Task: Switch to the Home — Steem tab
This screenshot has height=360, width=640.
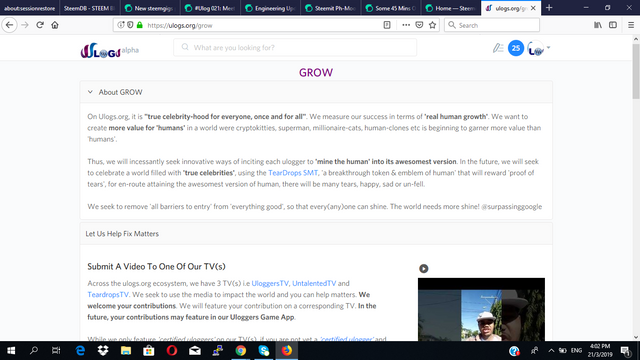Action: [451, 8]
